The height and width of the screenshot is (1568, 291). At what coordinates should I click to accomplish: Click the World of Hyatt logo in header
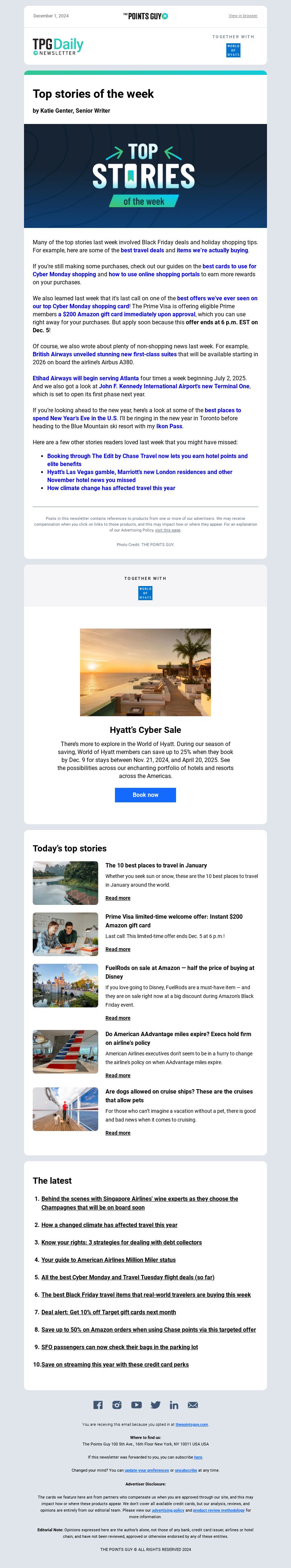tap(233, 50)
